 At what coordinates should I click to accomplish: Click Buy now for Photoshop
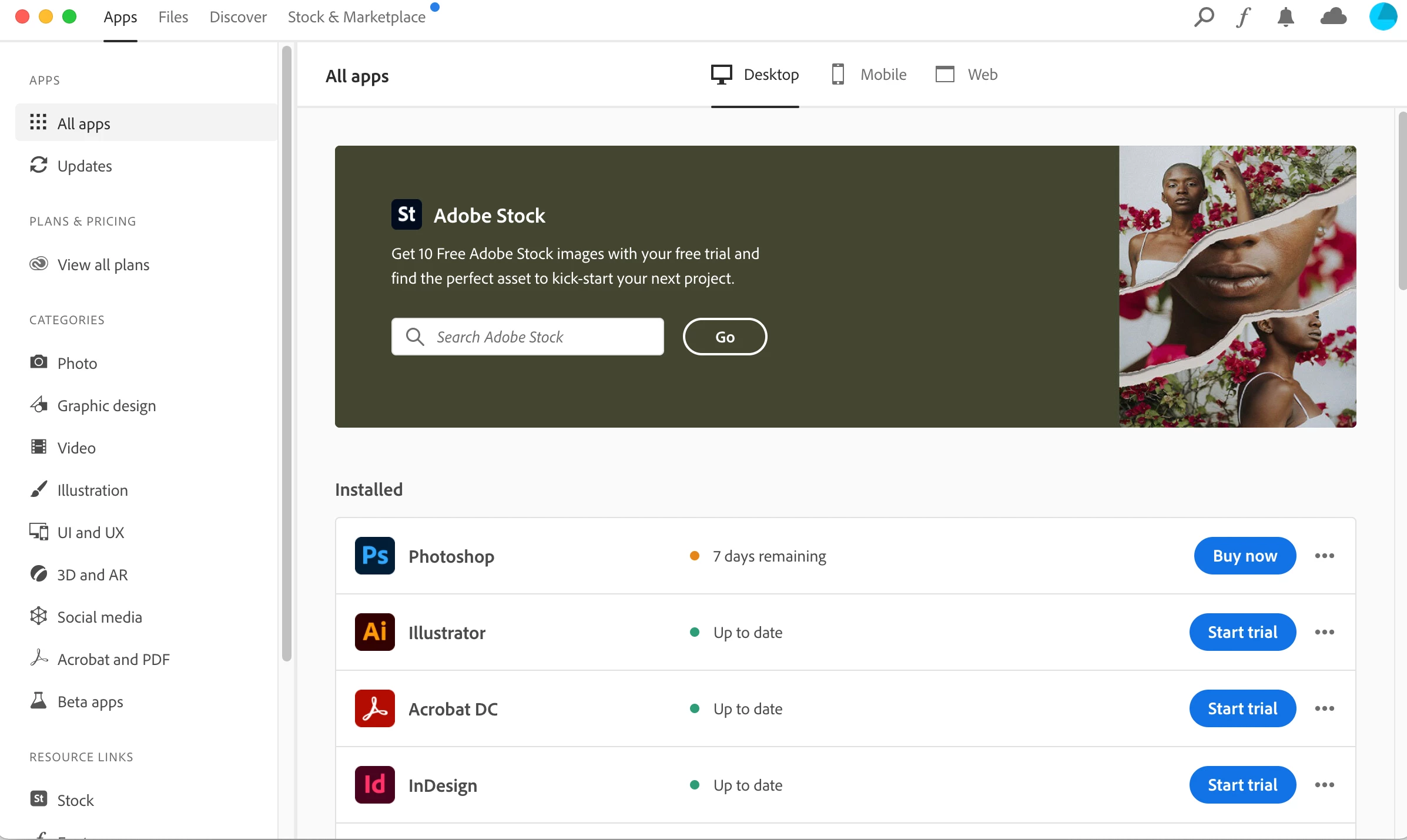click(1244, 556)
